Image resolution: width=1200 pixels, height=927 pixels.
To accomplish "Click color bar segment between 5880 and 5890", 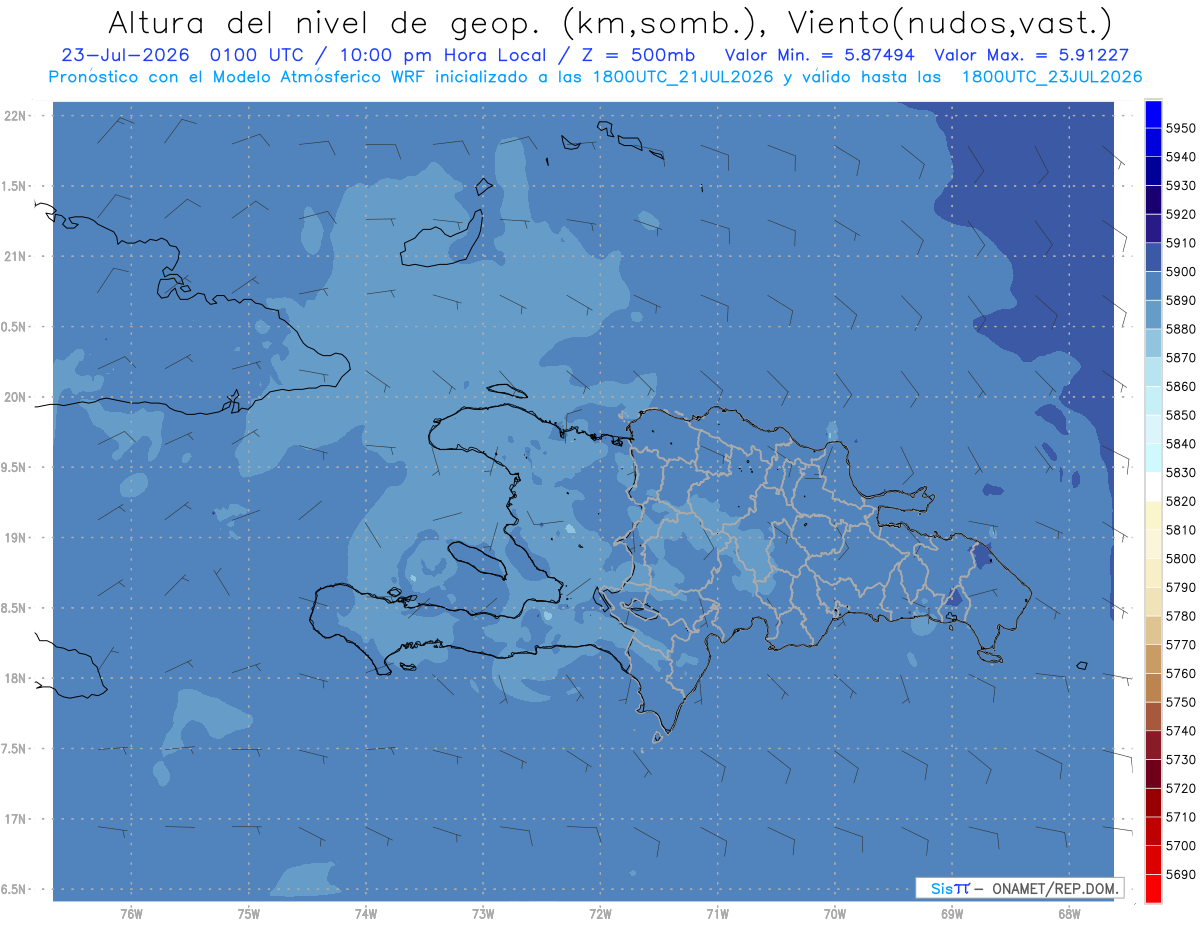I will [1153, 315].
